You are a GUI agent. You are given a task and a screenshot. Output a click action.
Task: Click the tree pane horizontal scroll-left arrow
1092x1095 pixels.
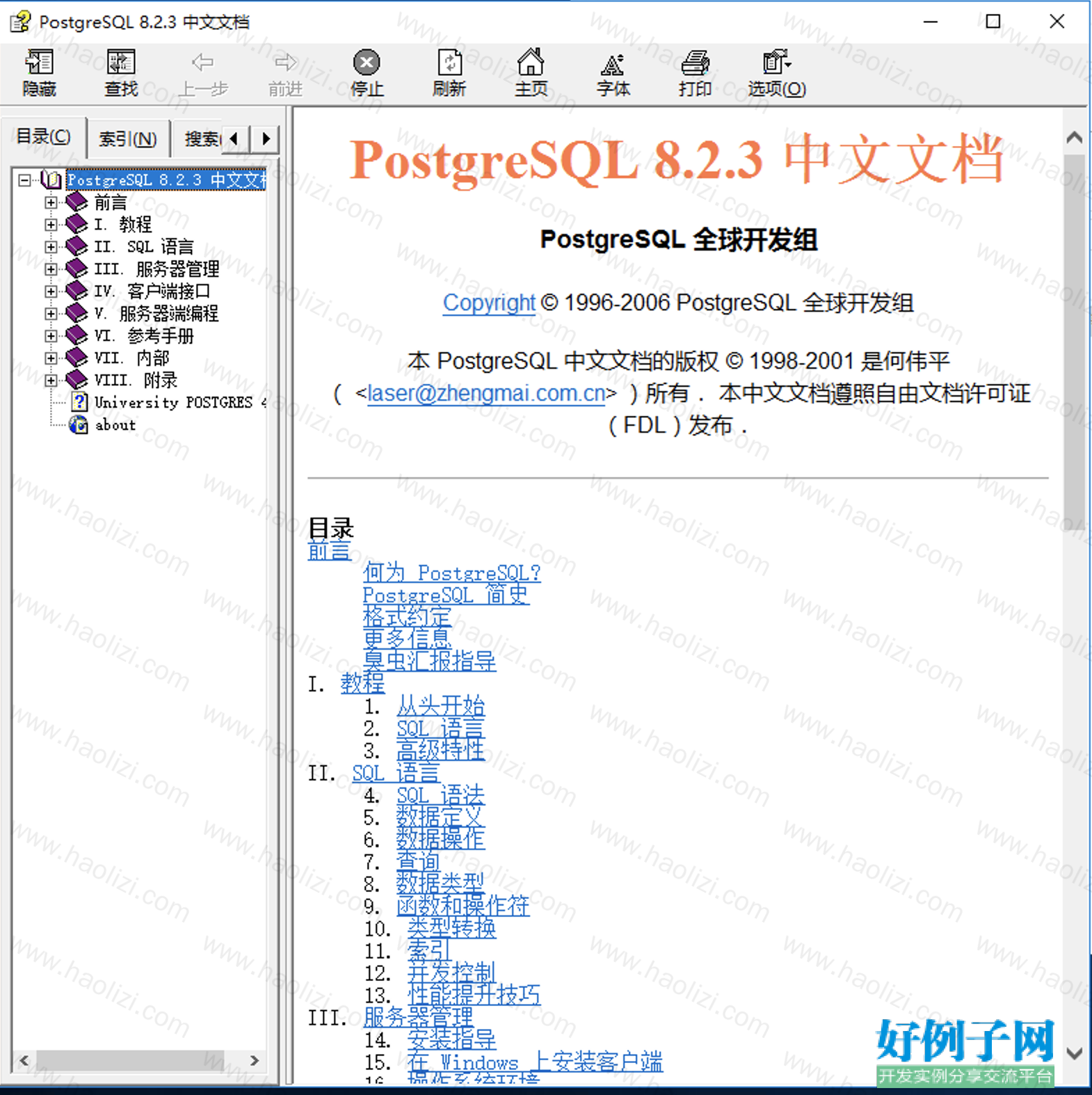click(24, 1060)
